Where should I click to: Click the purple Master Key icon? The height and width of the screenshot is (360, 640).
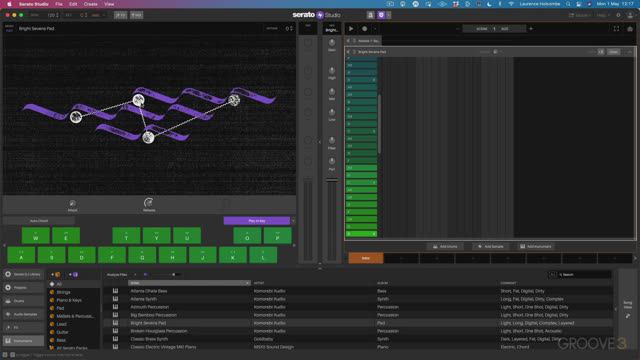pyautogui.click(x=381, y=15)
